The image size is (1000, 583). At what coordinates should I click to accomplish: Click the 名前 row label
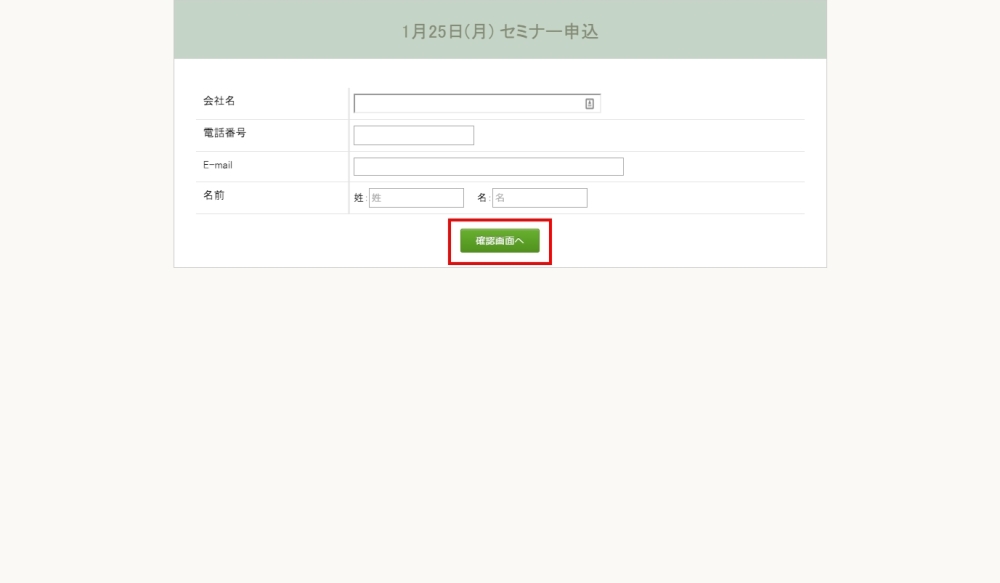coord(214,196)
